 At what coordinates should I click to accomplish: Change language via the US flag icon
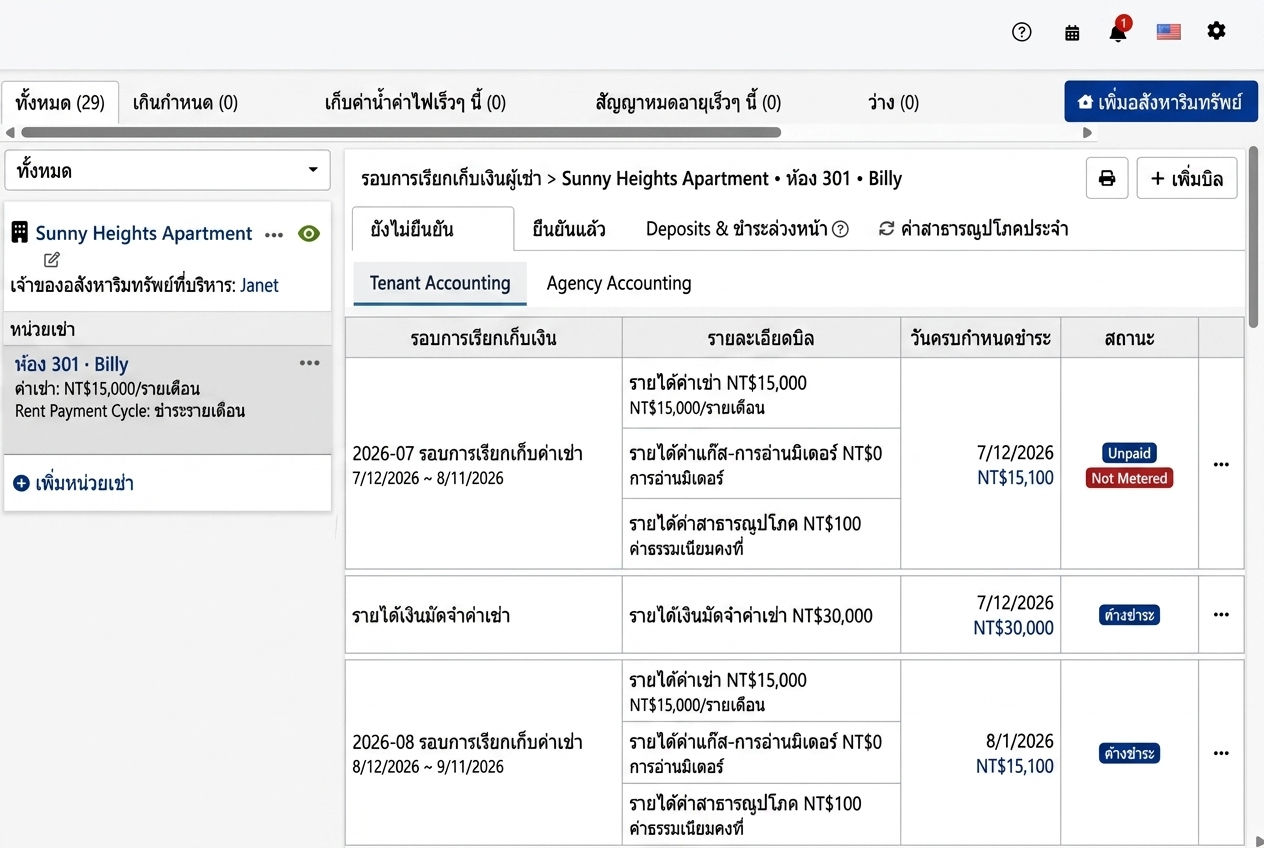[1168, 31]
